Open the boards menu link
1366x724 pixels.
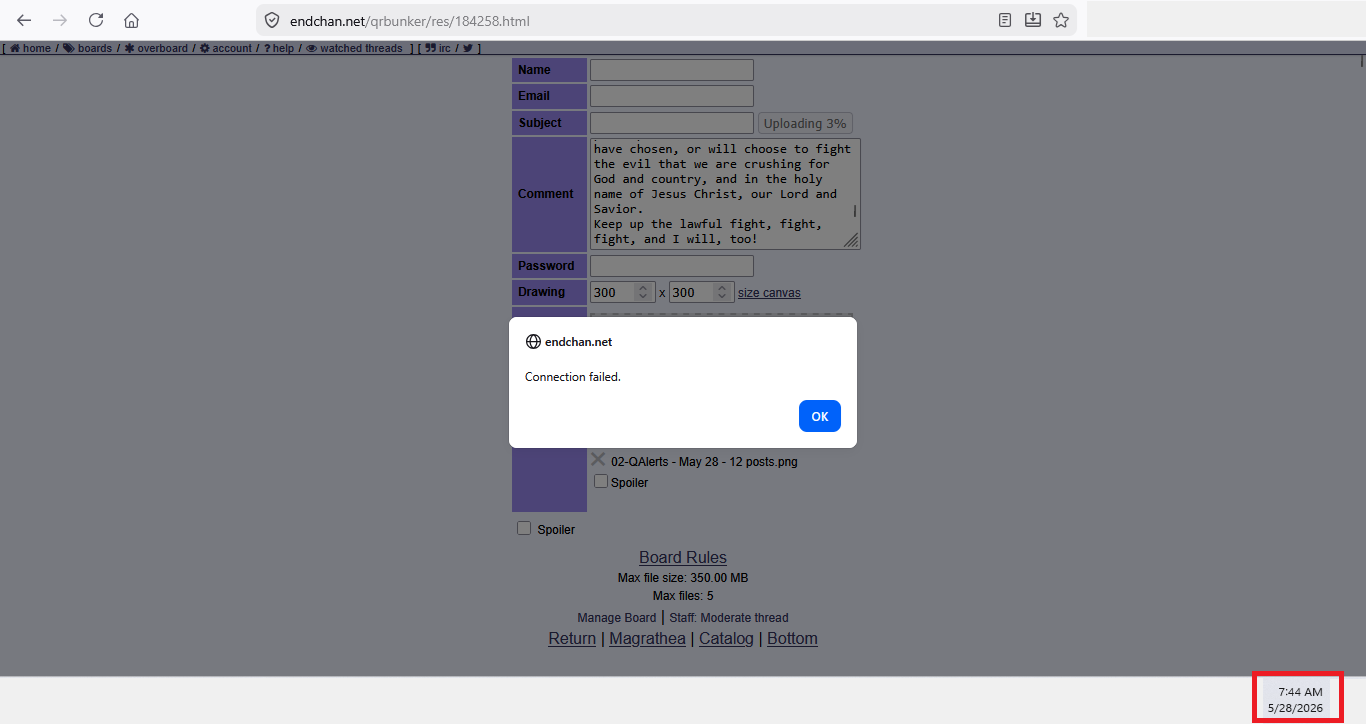tap(88, 48)
